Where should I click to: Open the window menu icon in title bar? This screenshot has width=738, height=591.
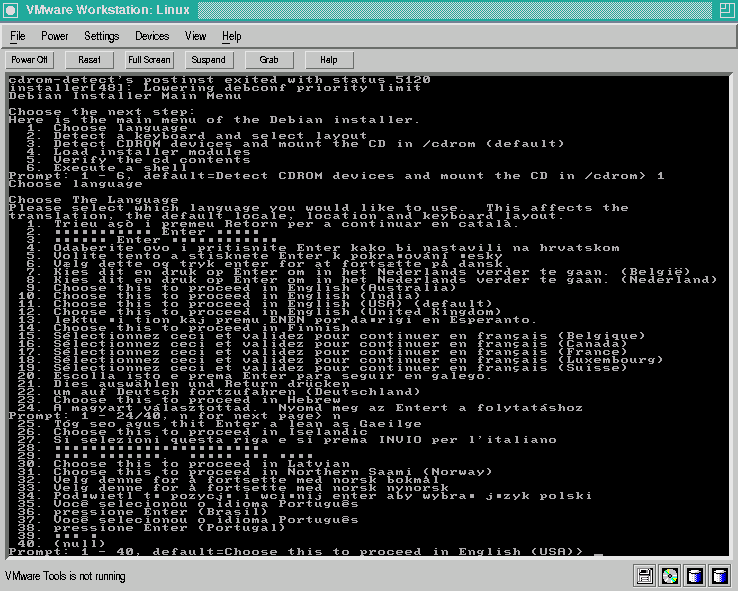(10, 10)
